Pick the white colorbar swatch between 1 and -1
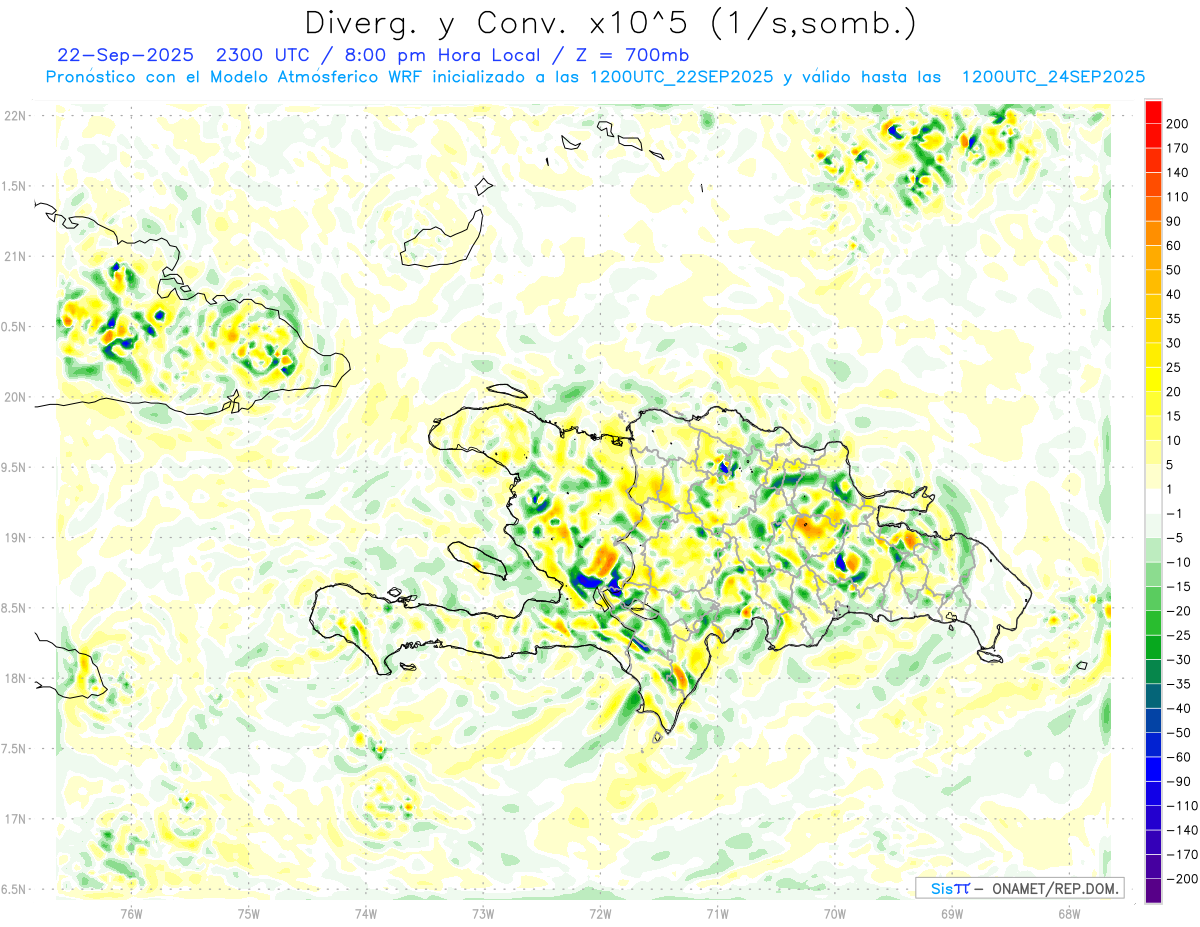Screen dimensions: 1200x927 coord(1153,501)
